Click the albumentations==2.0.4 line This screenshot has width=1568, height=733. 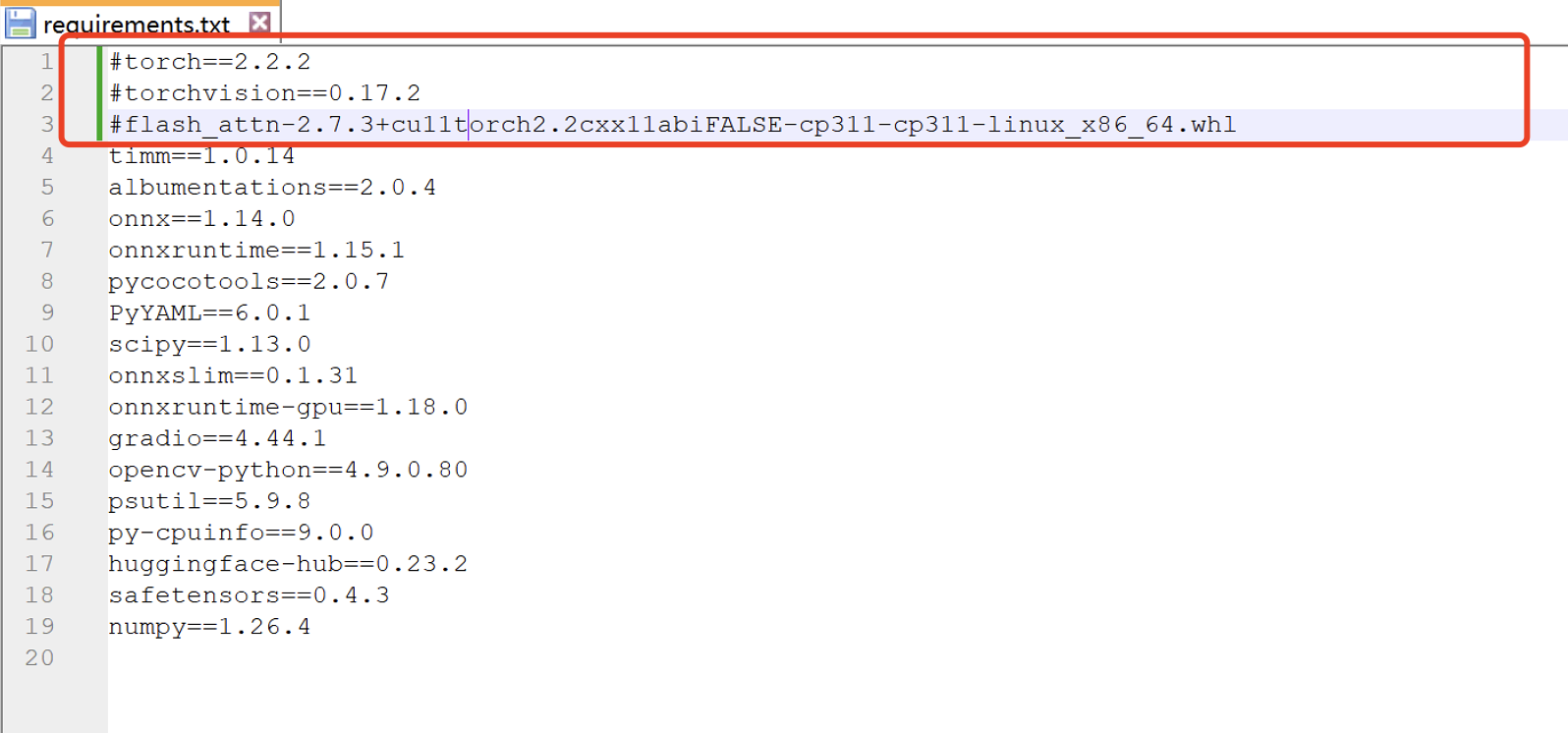(272, 188)
